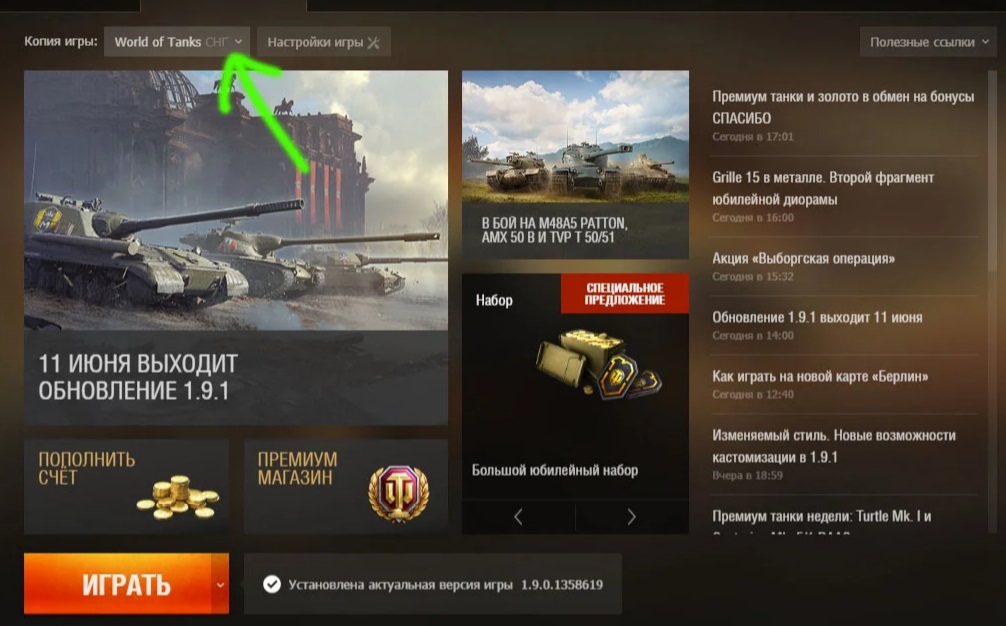Open the 11 июня update 1.9.1 banner
This screenshot has height=626, width=1006.
point(236,248)
